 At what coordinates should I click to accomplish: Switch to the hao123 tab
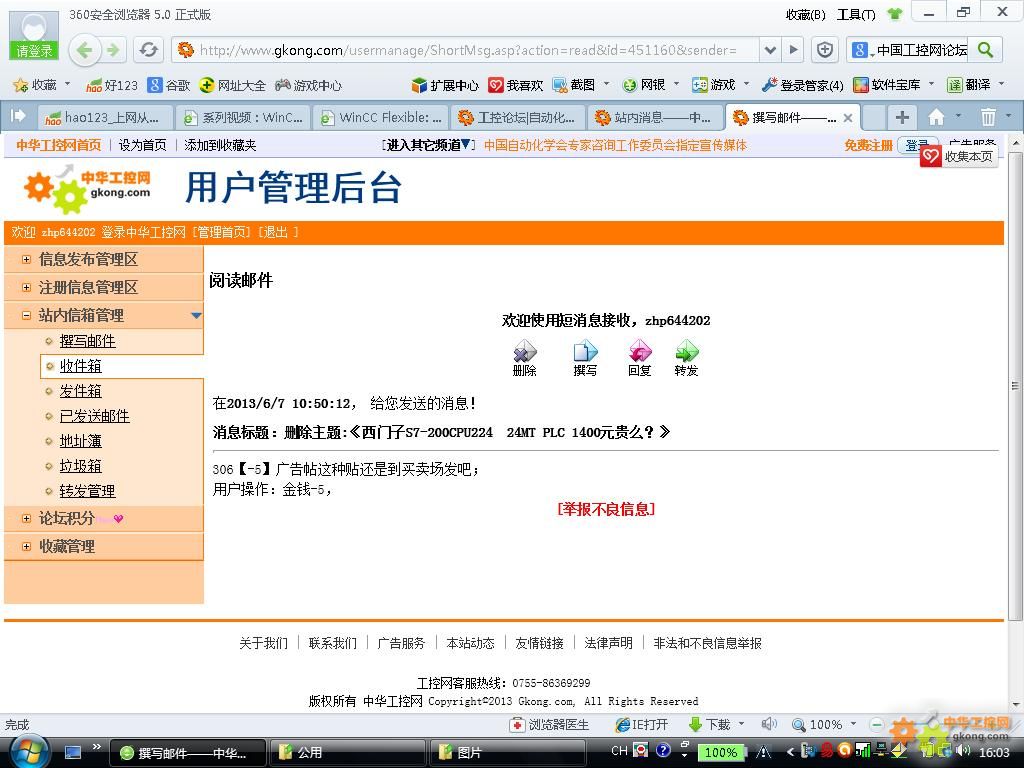click(x=105, y=118)
